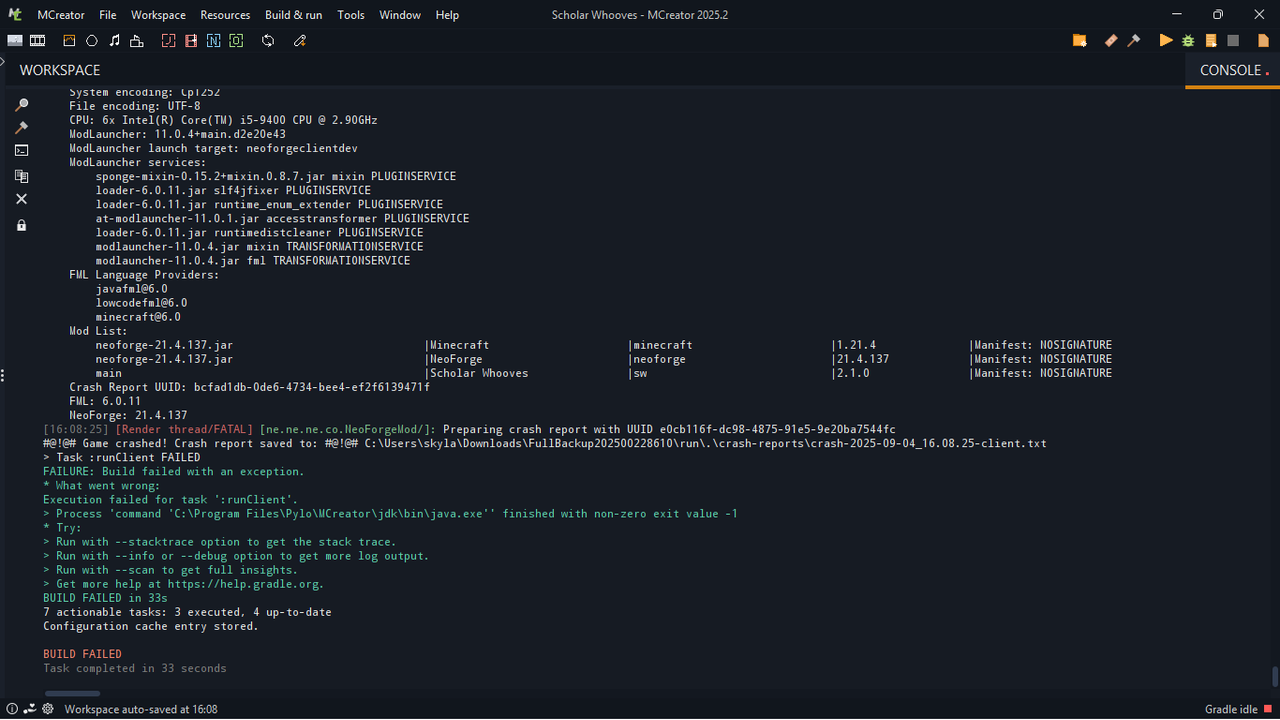The image size is (1280, 720).
Task: Run the server with document-play icon
Action: [x=1211, y=41]
